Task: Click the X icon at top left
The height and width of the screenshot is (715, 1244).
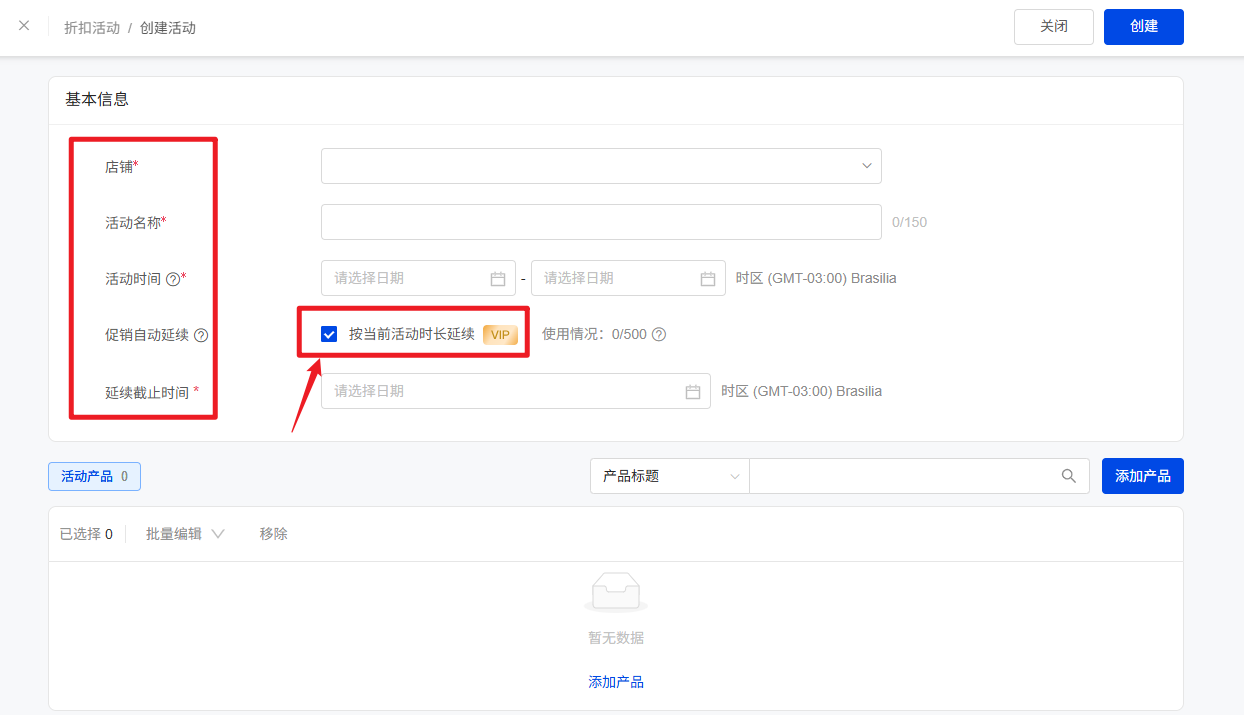Action: [24, 26]
